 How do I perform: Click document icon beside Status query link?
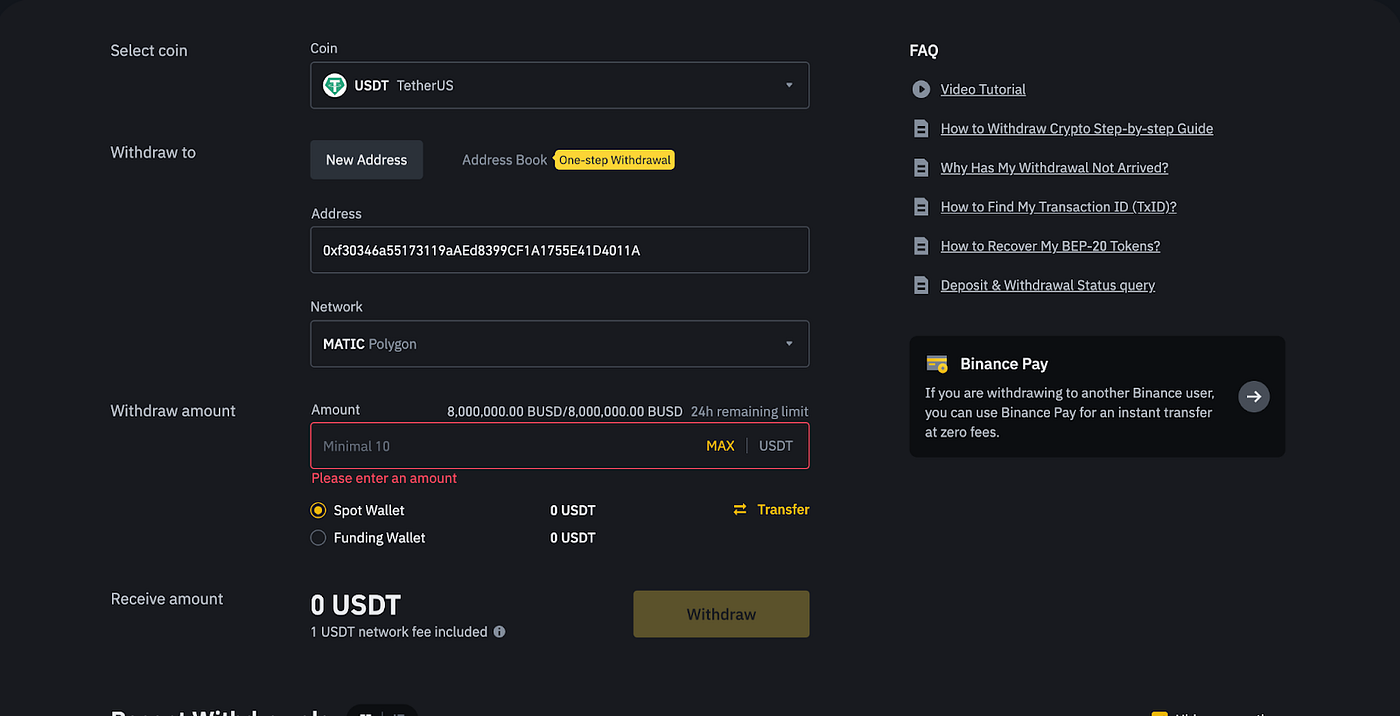click(x=921, y=286)
